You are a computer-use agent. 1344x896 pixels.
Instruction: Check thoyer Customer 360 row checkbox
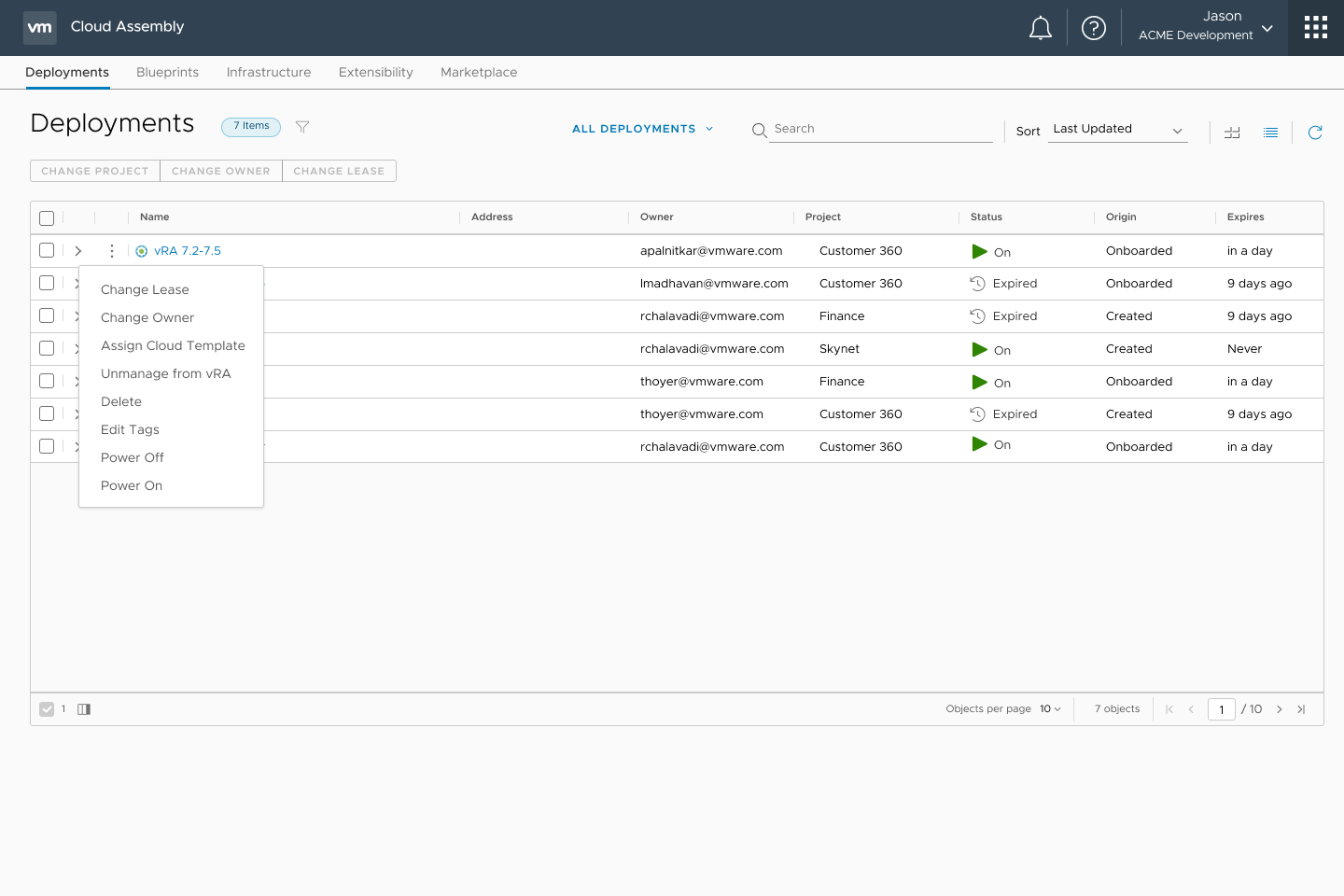[47, 413]
